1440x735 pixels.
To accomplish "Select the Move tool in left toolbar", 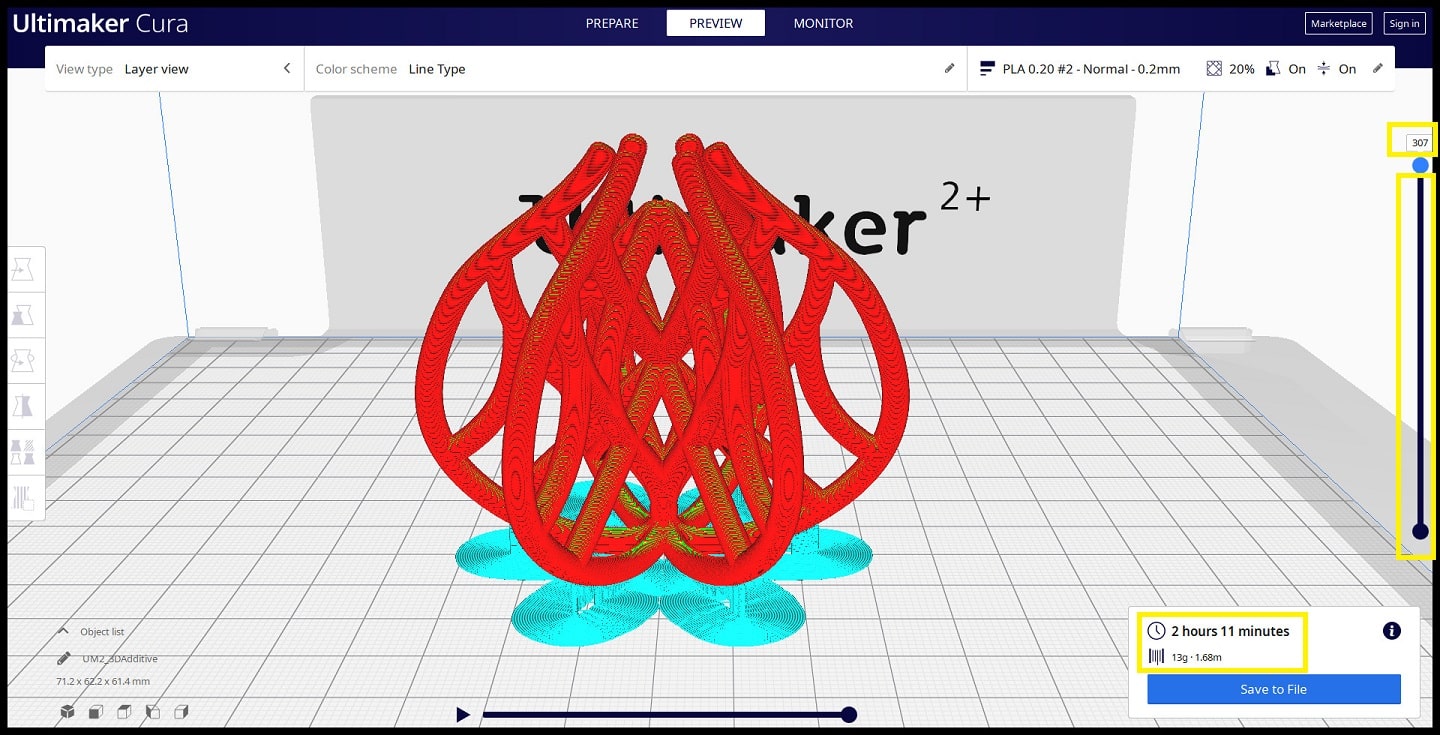I will 24,269.
